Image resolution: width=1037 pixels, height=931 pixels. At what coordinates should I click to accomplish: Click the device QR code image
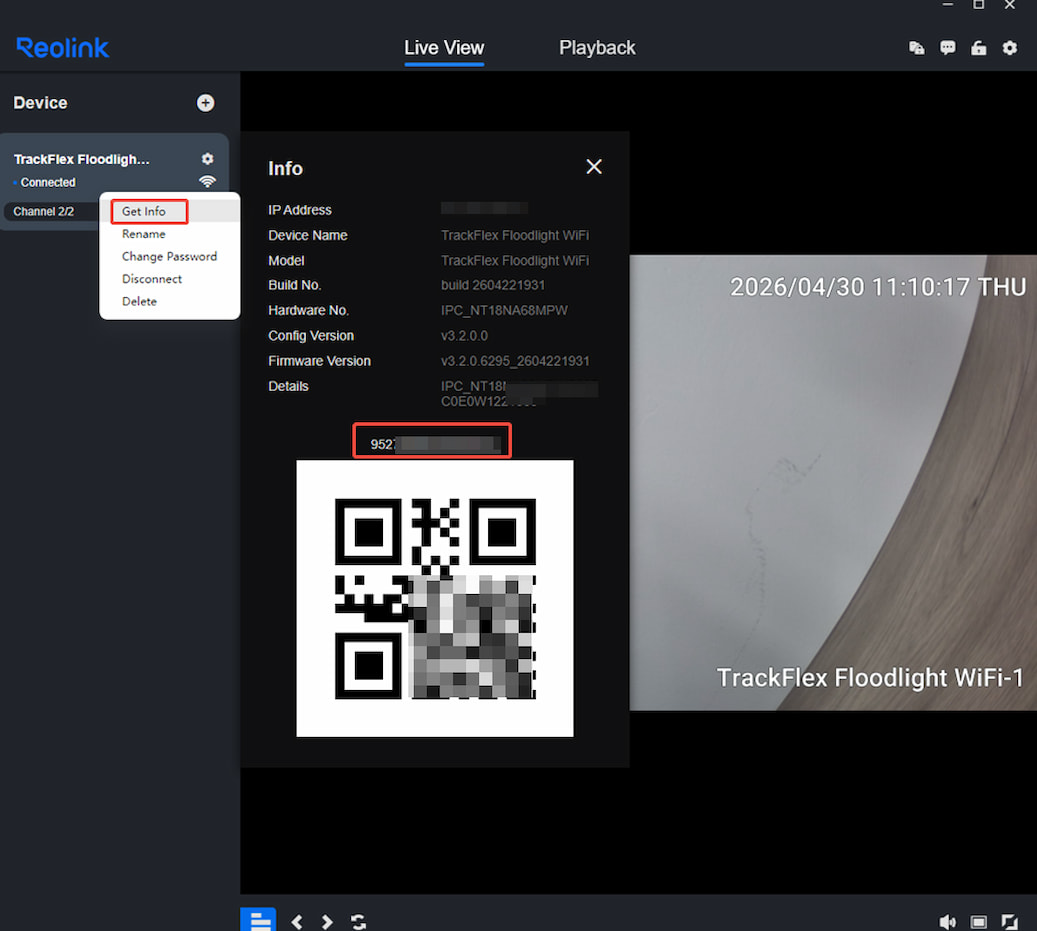tap(435, 598)
